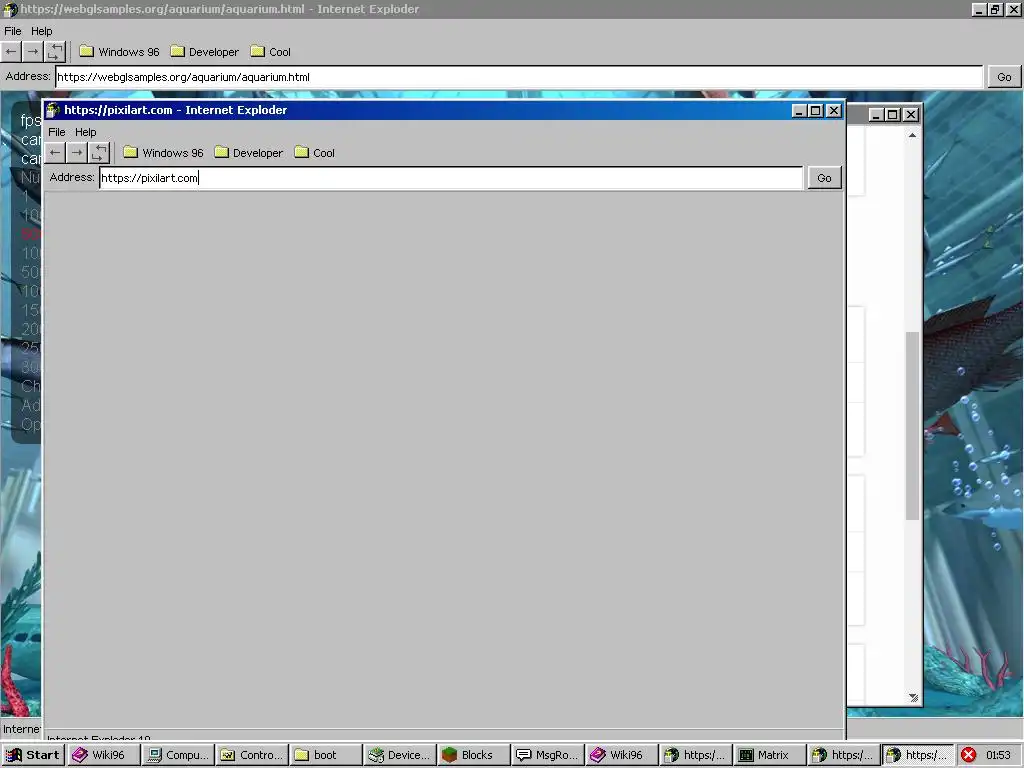Open Help menu in aquarium window
Viewport: 1024px width, 768px height.
point(41,31)
